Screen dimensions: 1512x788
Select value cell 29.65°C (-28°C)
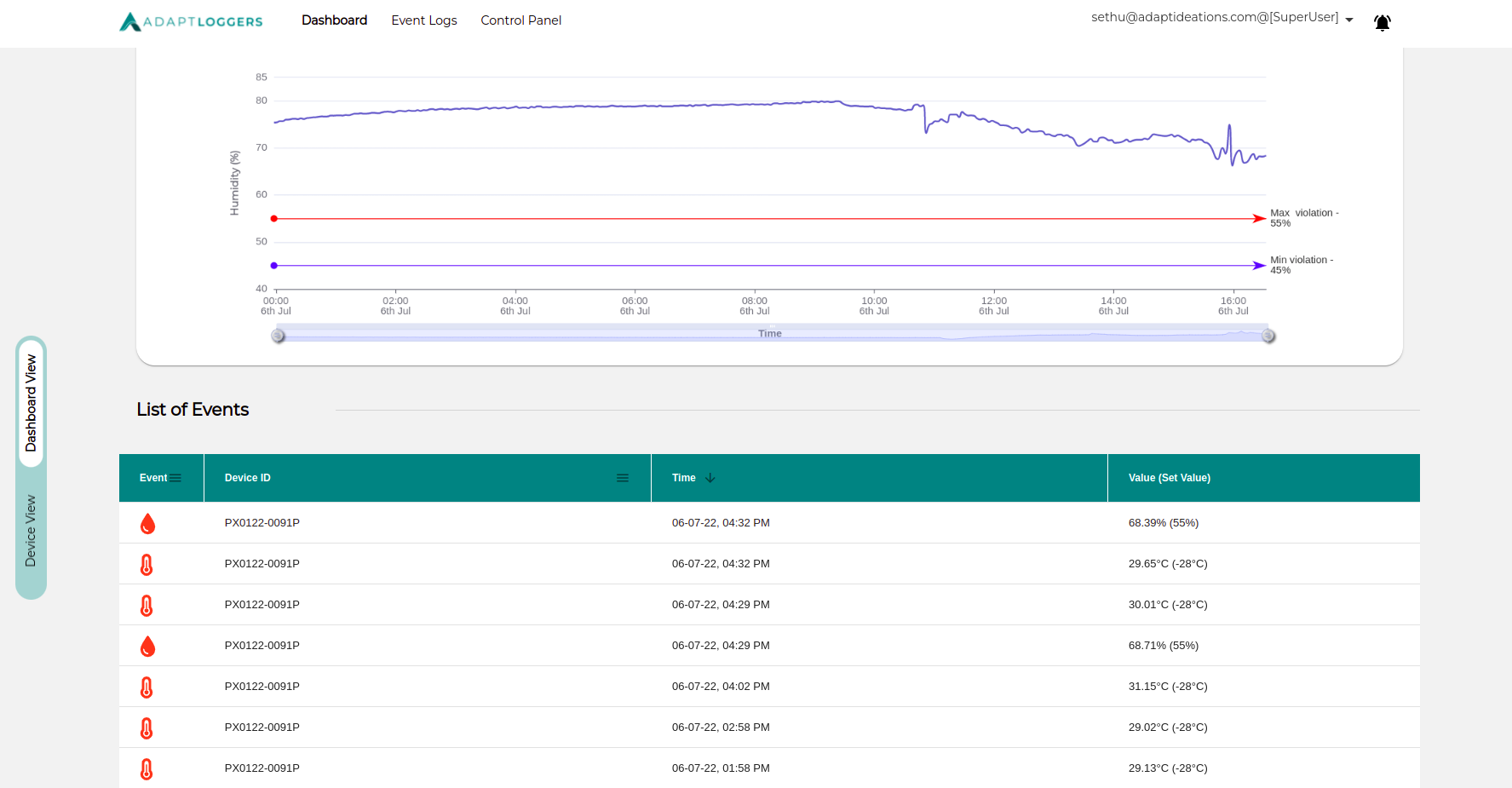1168,564
